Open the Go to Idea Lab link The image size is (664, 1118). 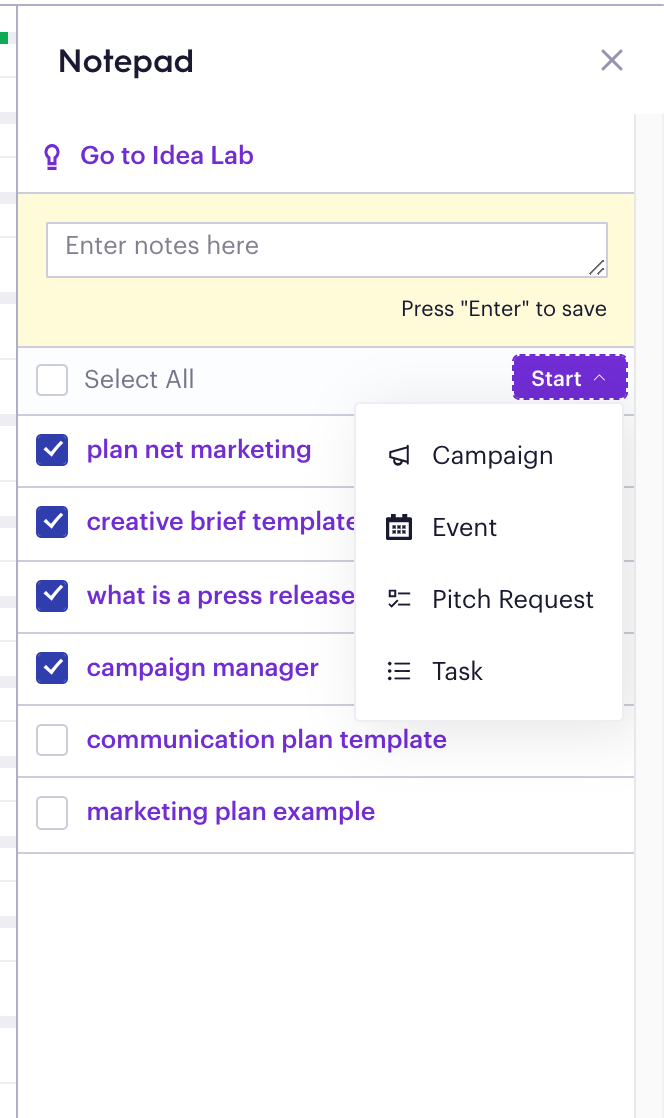pos(166,155)
